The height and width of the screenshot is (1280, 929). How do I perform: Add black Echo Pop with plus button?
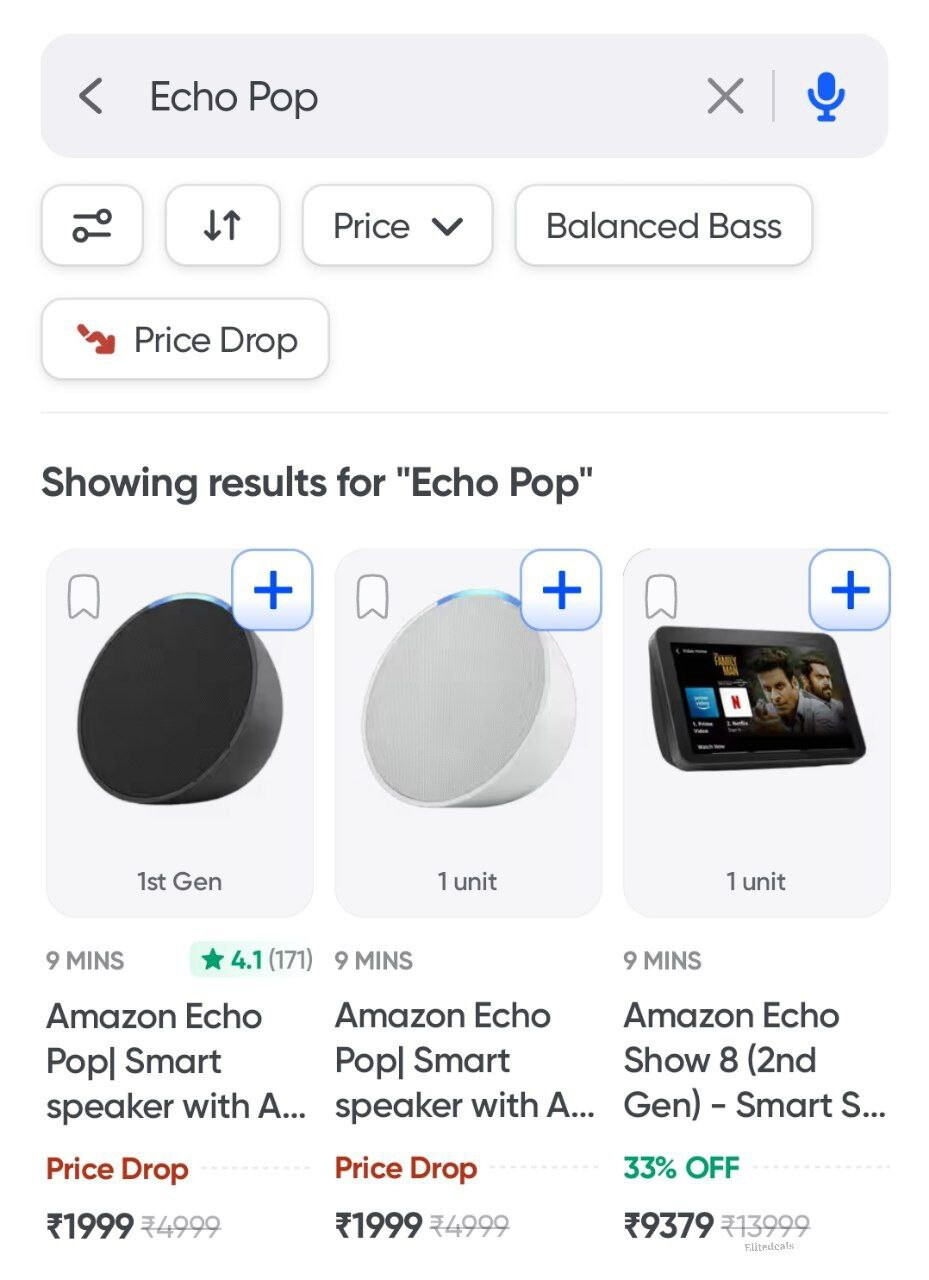coord(273,591)
